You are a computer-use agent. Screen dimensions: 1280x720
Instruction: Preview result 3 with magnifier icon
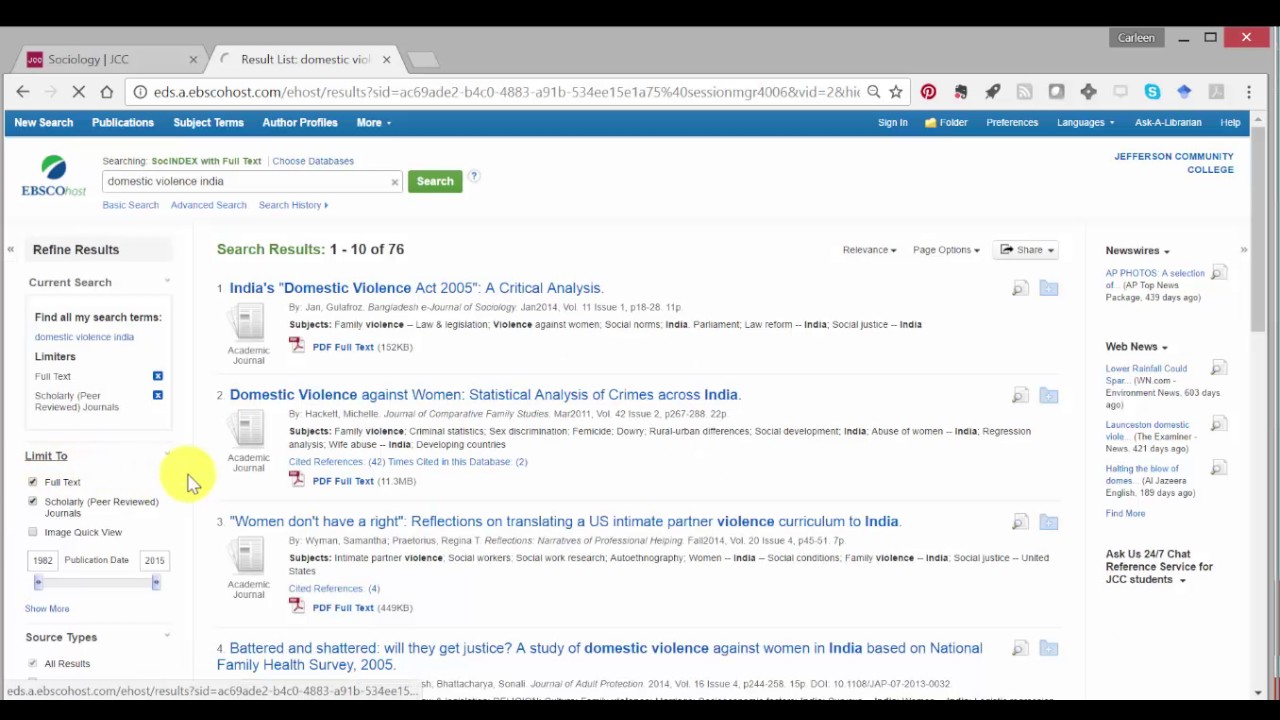[1020, 522]
